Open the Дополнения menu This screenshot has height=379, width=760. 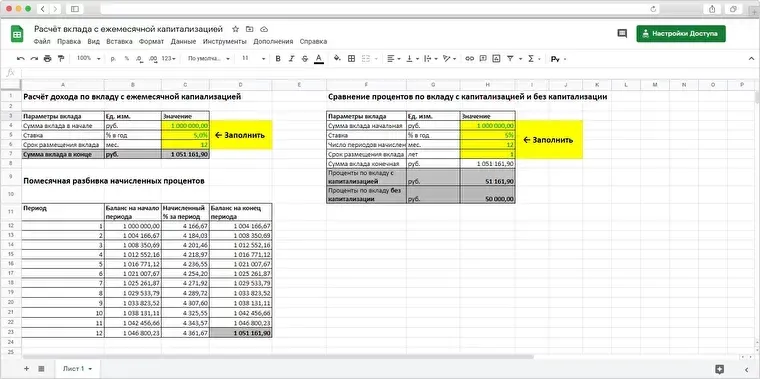[273, 42]
